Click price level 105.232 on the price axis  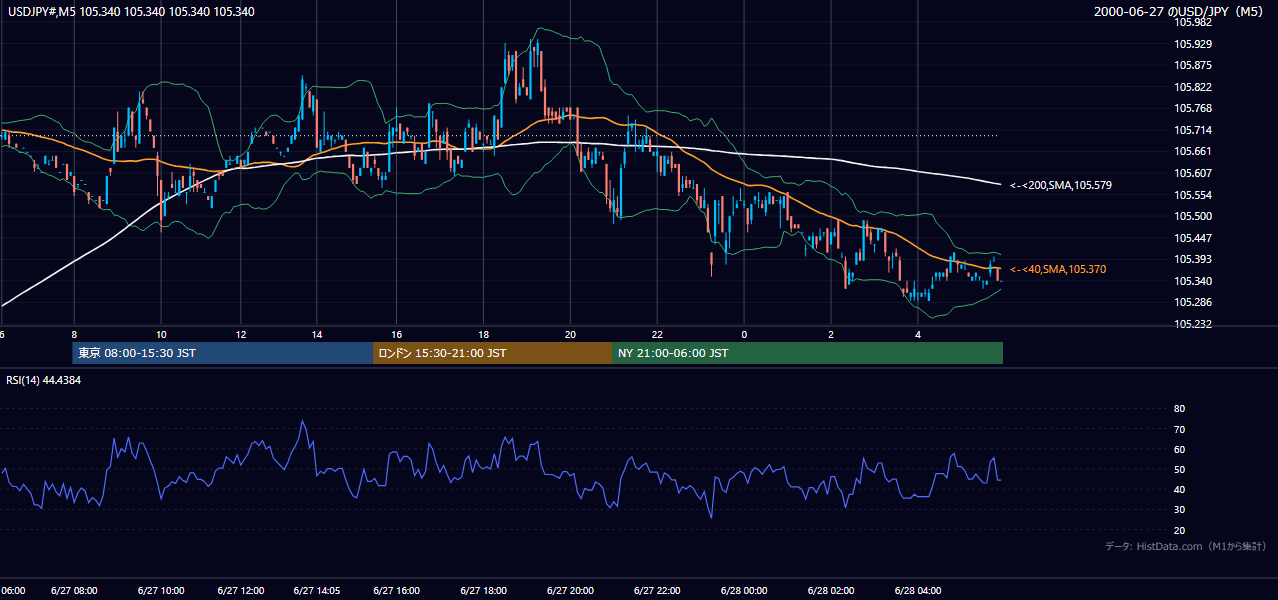[1195, 324]
